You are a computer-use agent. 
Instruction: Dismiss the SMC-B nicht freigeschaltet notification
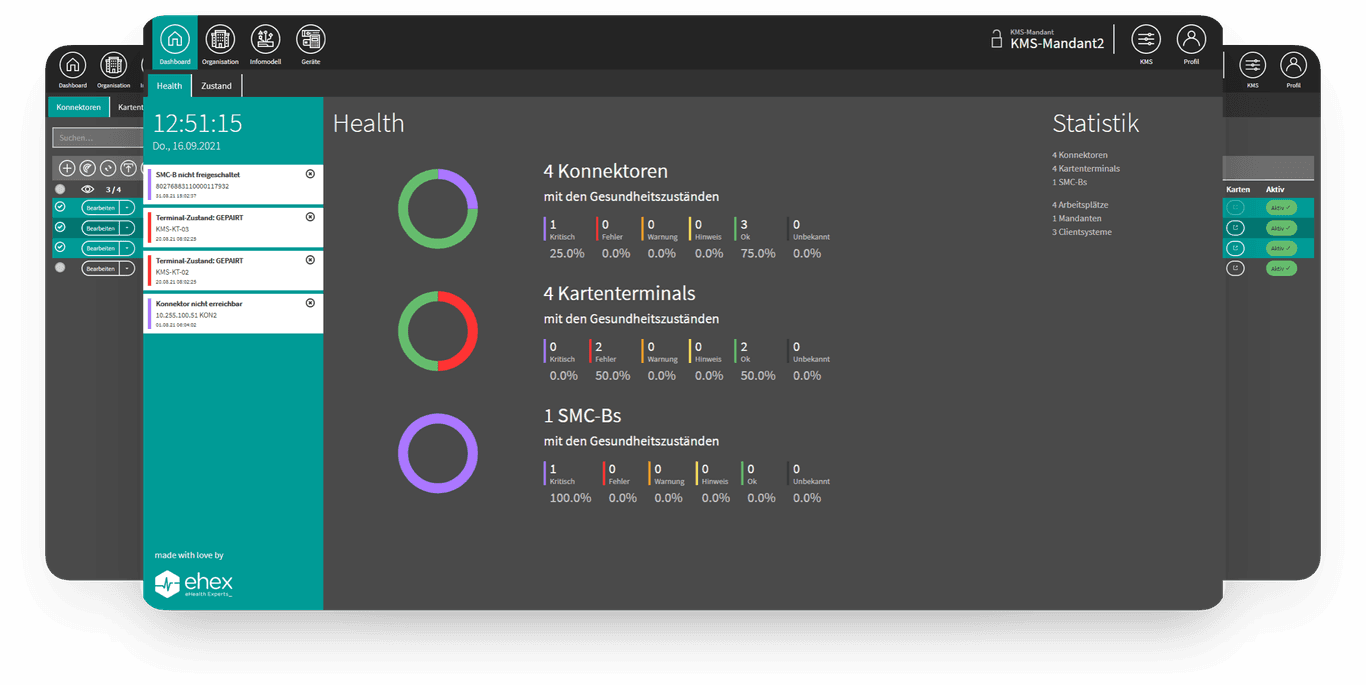pyautogui.click(x=310, y=174)
